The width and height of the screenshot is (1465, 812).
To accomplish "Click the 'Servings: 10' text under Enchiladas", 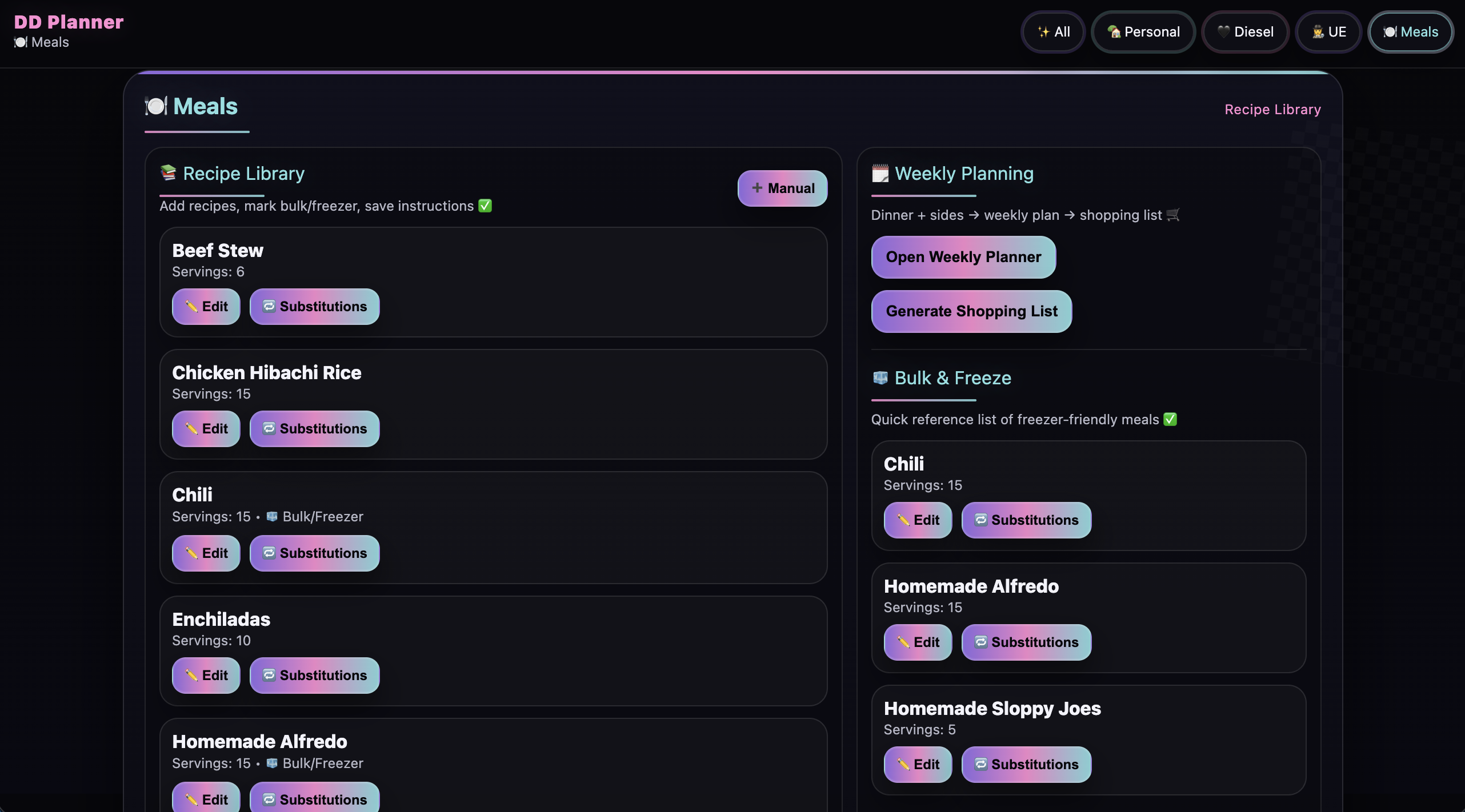I will pyautogui.click(x=211, y=641).
